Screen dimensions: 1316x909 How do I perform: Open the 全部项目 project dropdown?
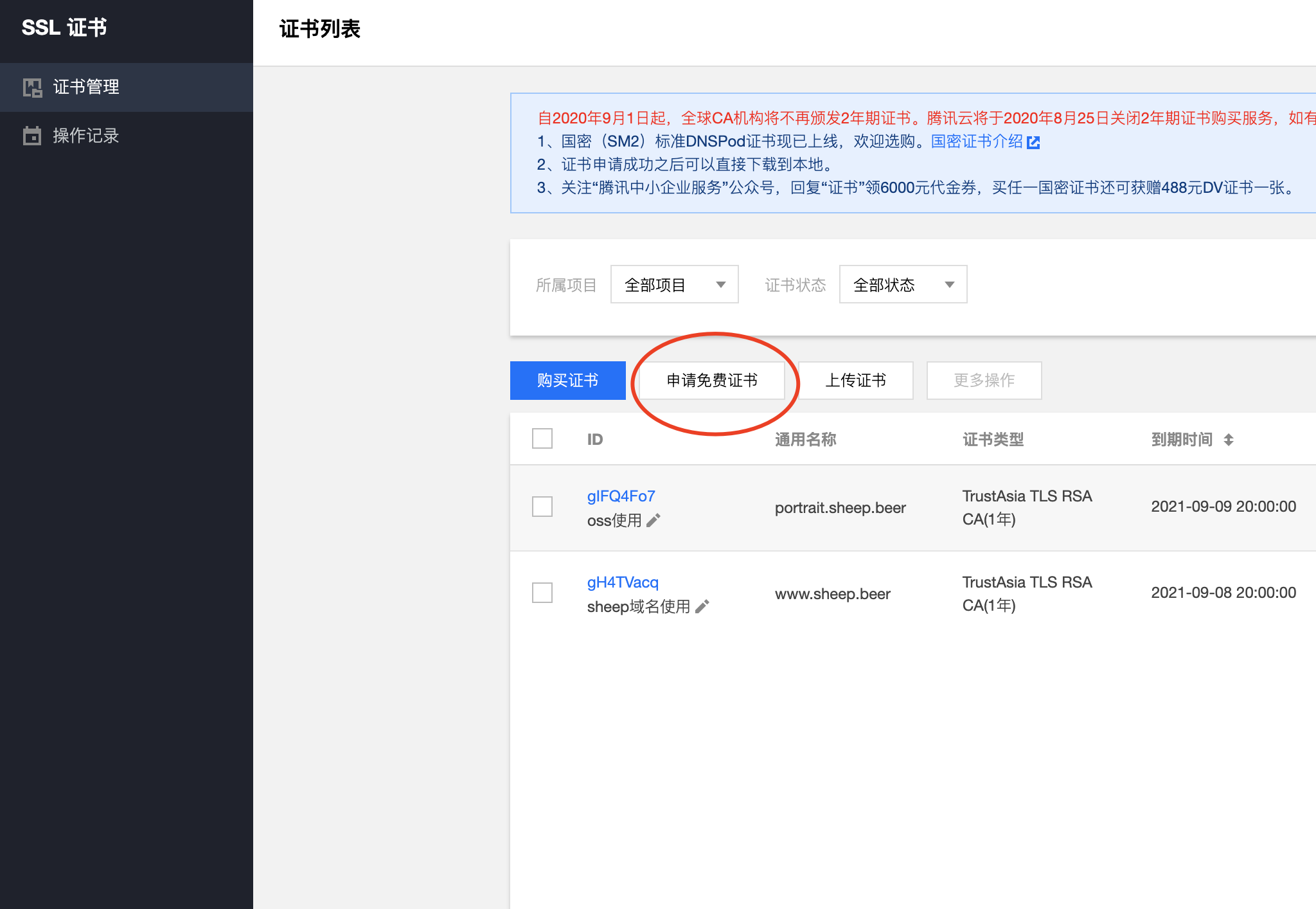coord(674,284)
